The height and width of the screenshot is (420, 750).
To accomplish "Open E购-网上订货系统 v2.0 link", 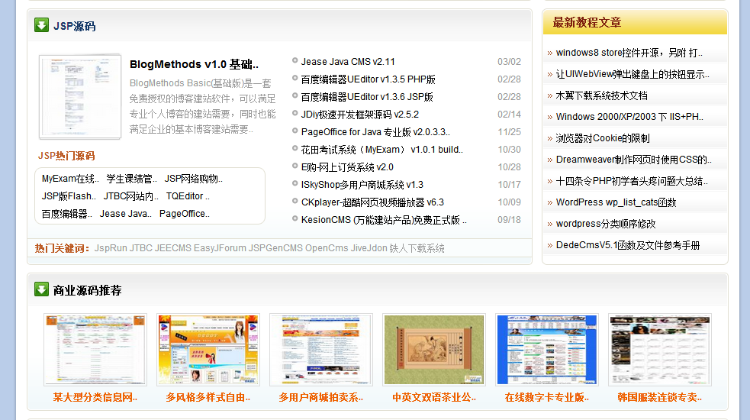I will point(347,167).
